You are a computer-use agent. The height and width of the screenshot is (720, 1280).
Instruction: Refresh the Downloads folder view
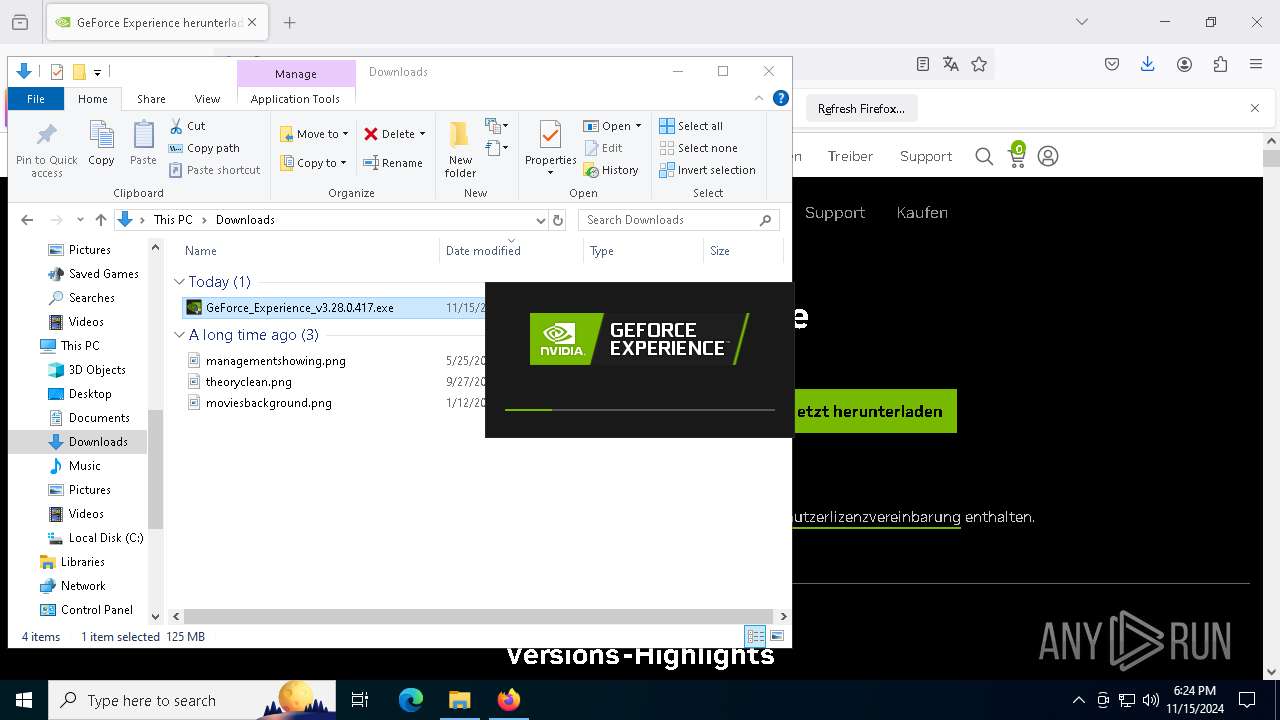[558, 220]
